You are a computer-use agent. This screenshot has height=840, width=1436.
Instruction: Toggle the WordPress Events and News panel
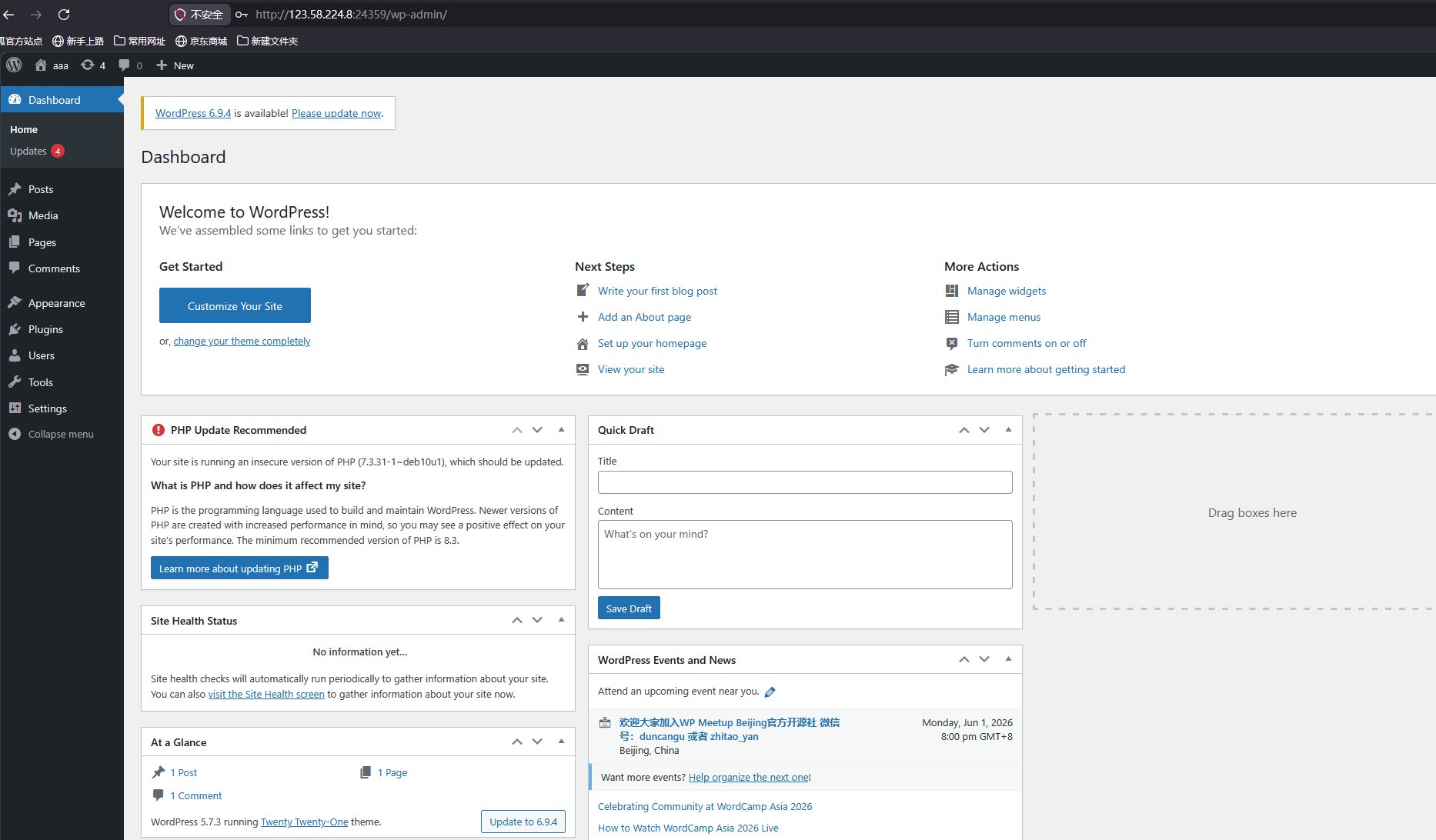1008,659
